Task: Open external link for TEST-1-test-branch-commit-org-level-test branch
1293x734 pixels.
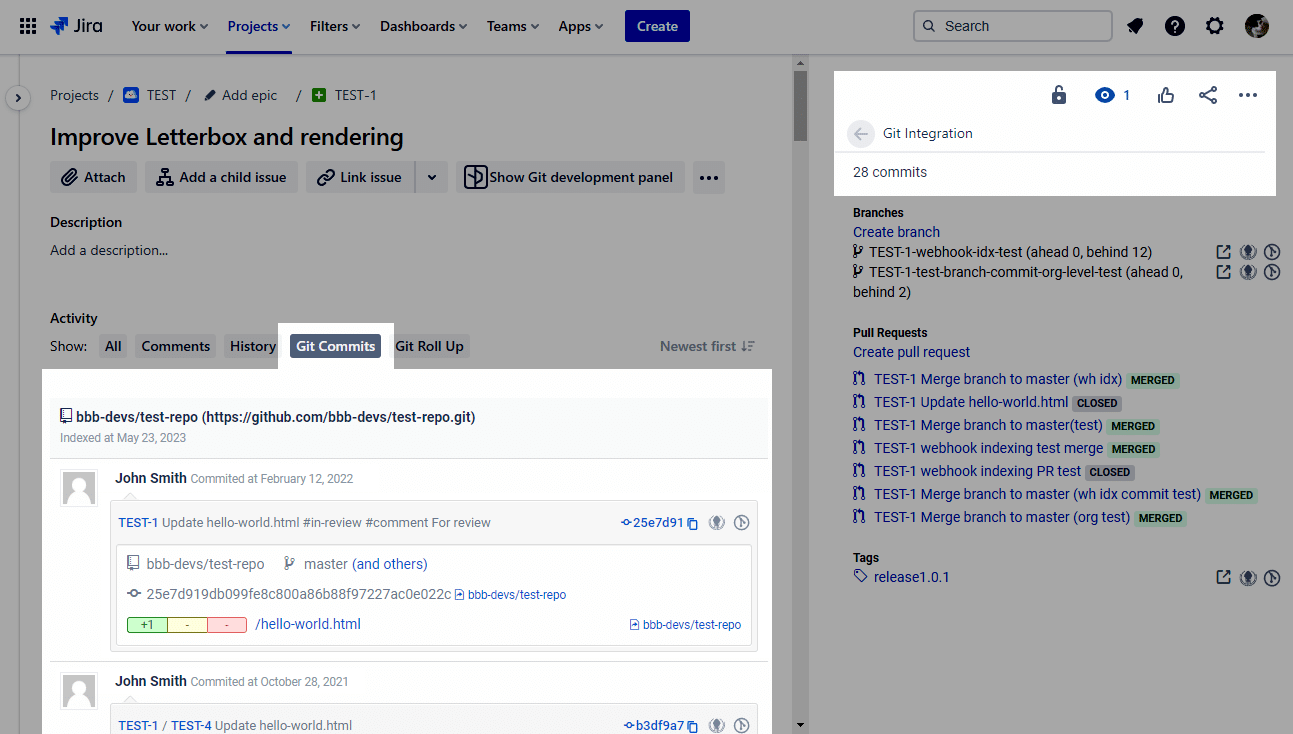Action: coord(1223,271)
